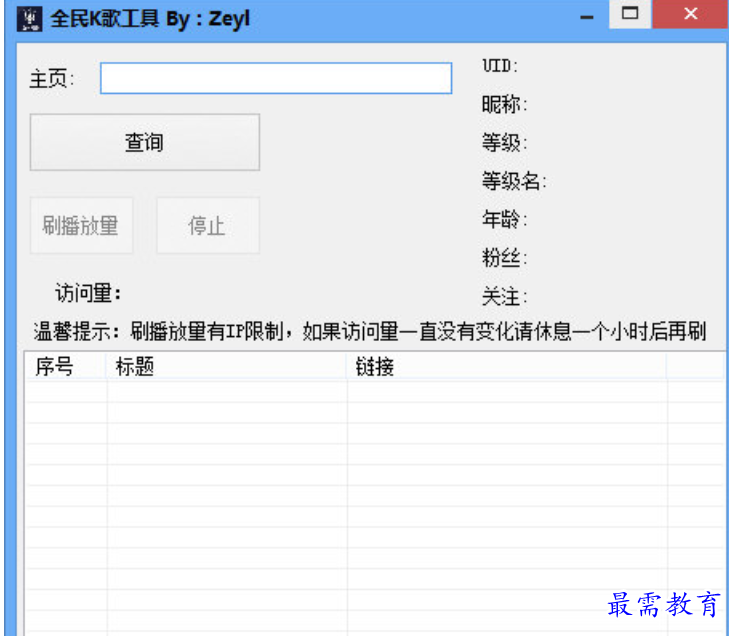729x636 pixels.
Task: Click the app icon in title bar
Action: tap(29, 19)
